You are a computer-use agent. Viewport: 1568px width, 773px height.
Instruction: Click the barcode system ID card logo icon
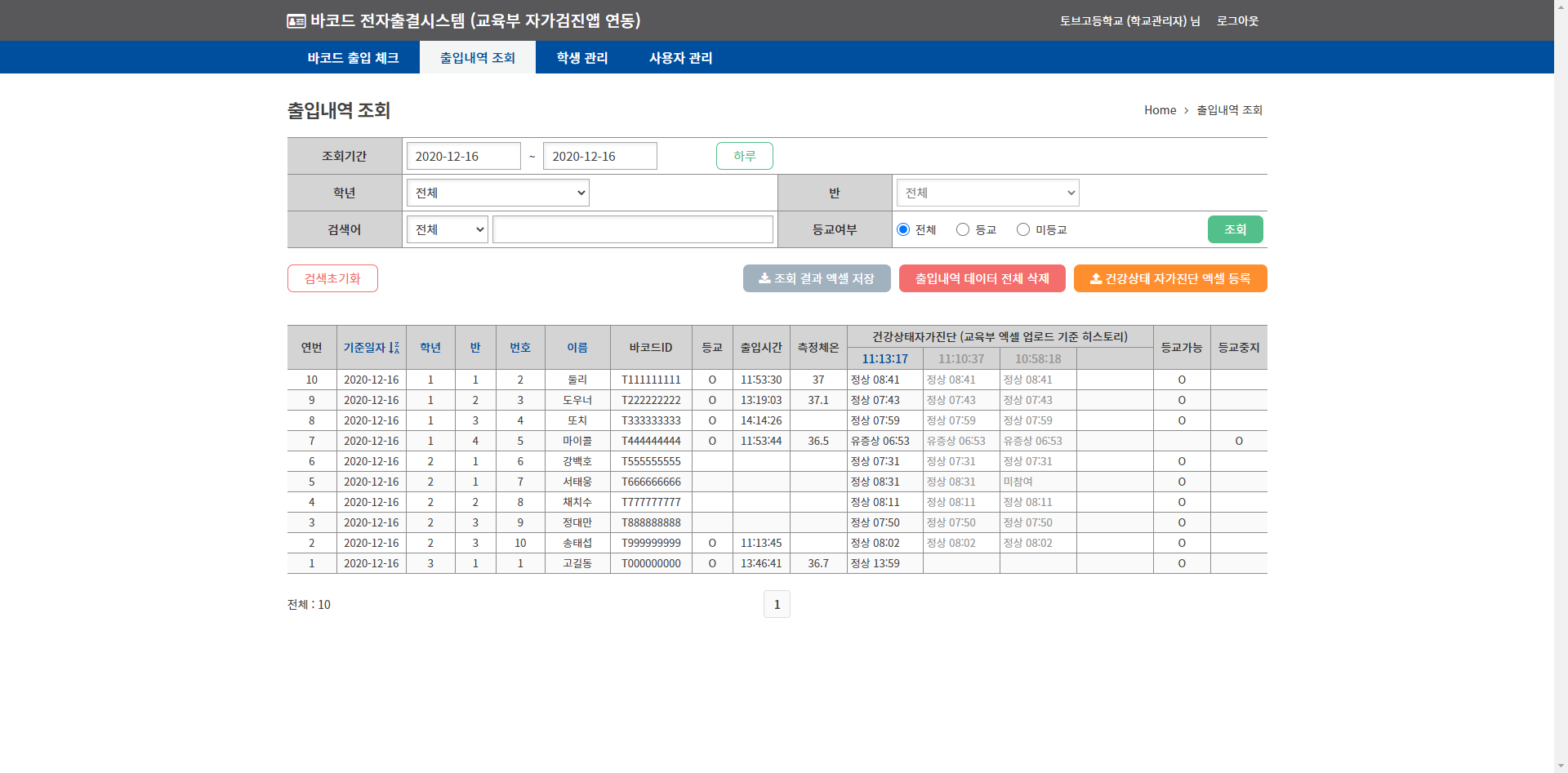pyautogui.click(x=296, y=21)
